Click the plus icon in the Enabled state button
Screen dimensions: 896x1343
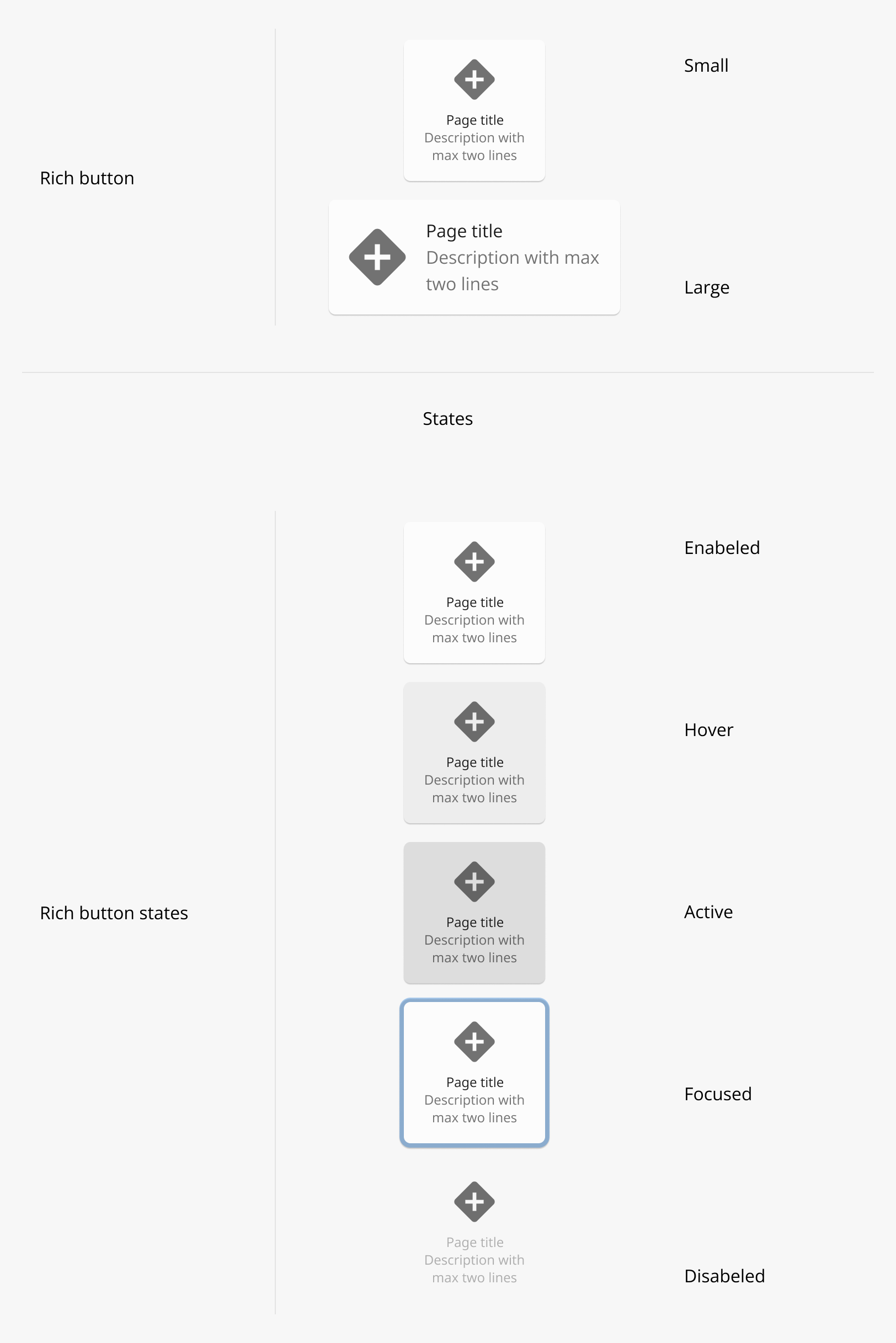tap(474, 561)
